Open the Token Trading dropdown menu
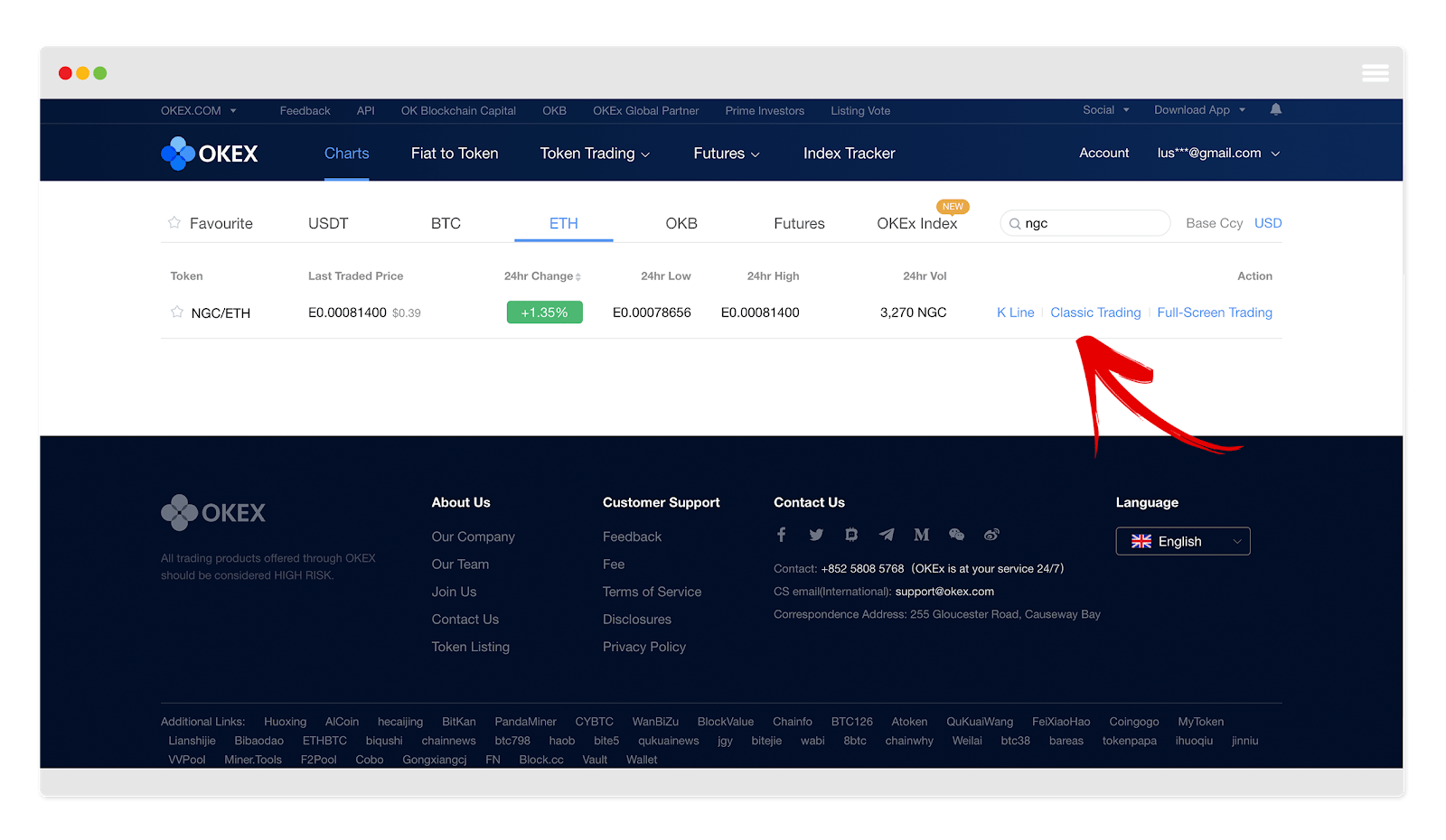 coord(595,154)
